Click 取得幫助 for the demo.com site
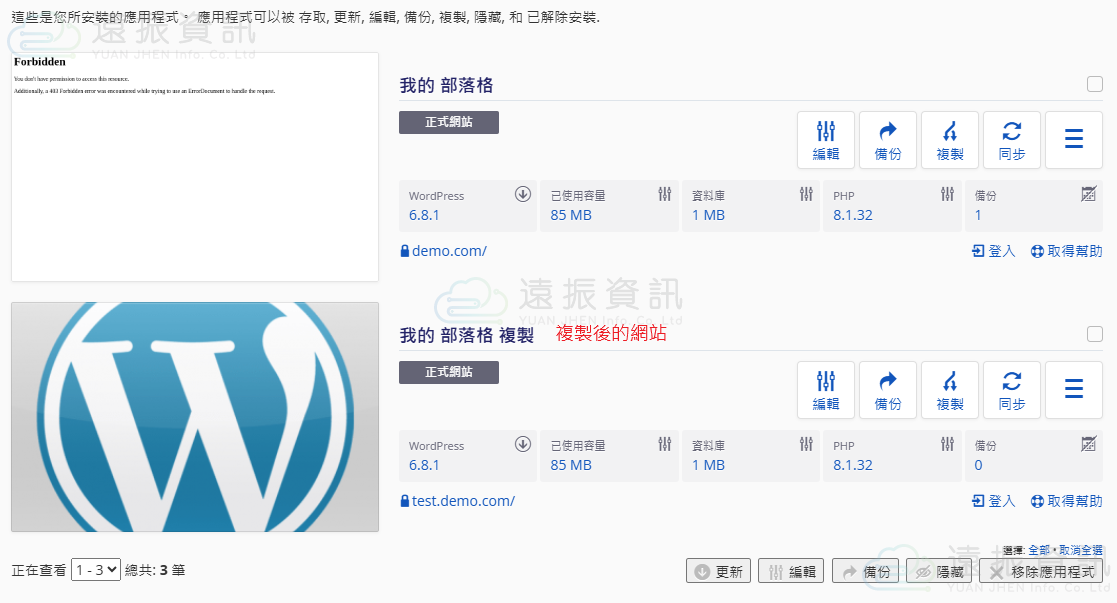This screenshot has height=603, width=1117. [1066, 251]
